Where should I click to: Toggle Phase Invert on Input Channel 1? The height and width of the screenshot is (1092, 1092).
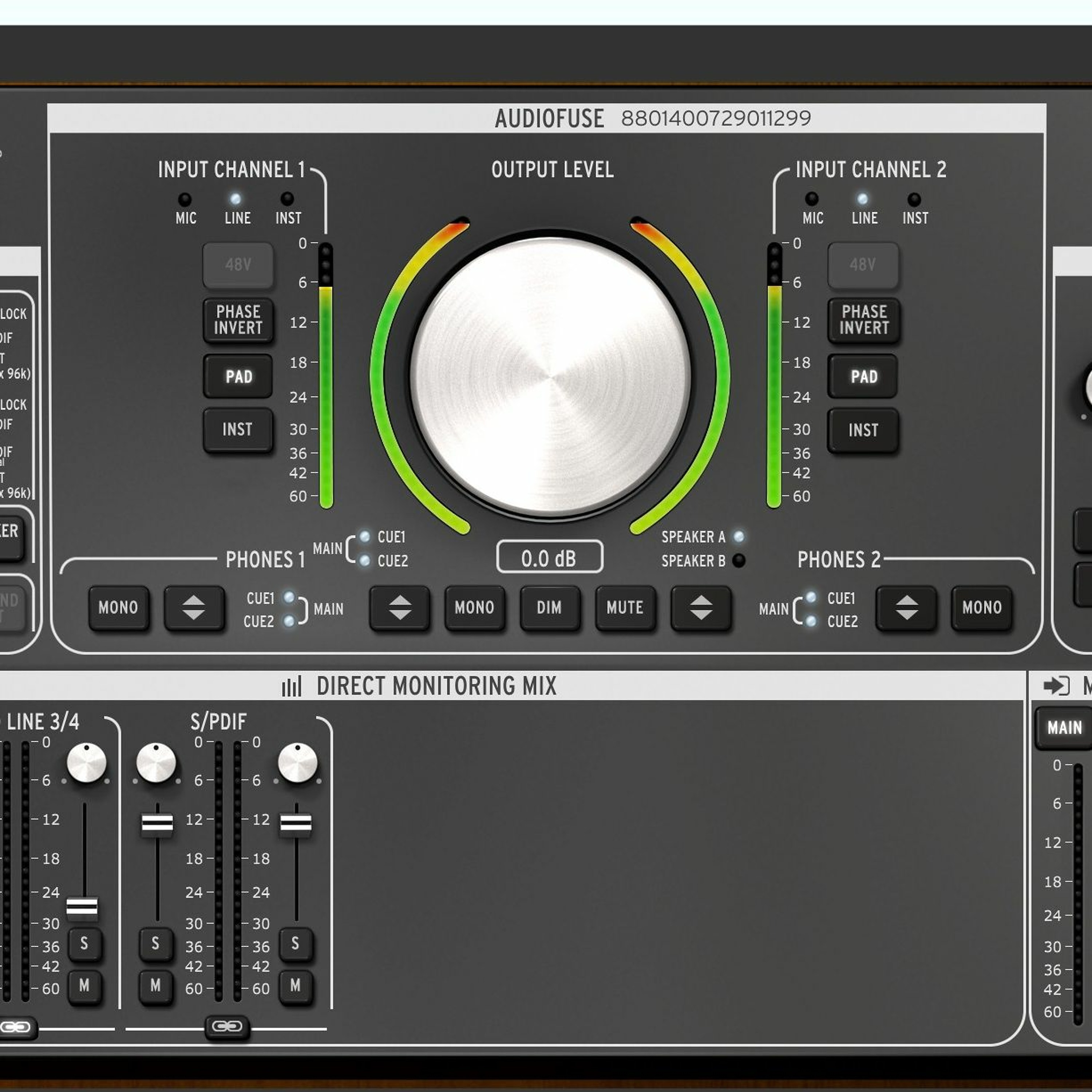click(x=238, y=320)
